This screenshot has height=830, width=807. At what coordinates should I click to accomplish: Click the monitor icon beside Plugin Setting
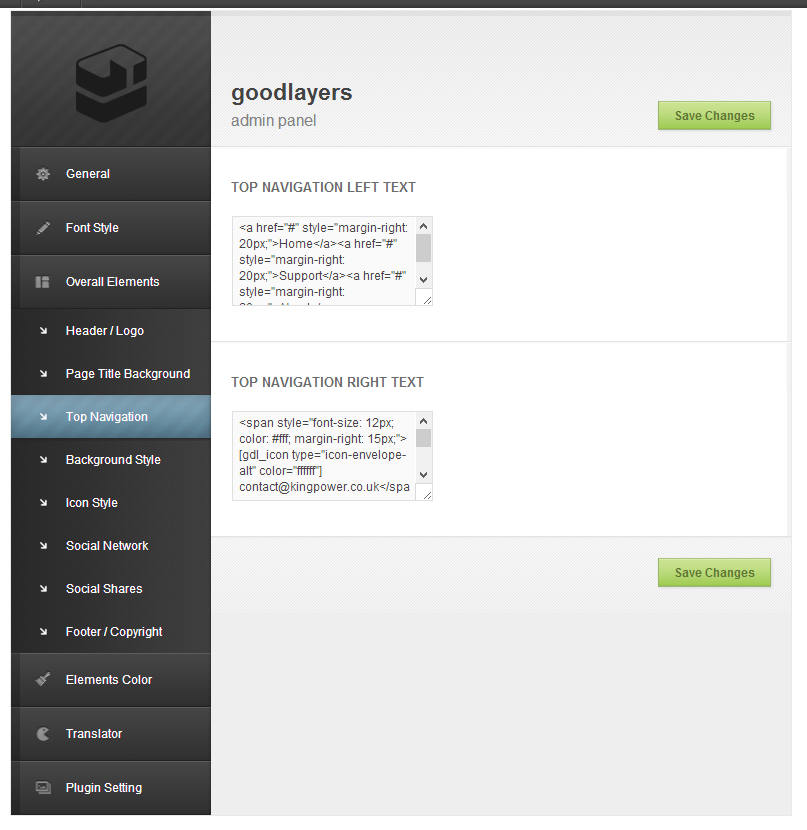[x=43, y=788]
